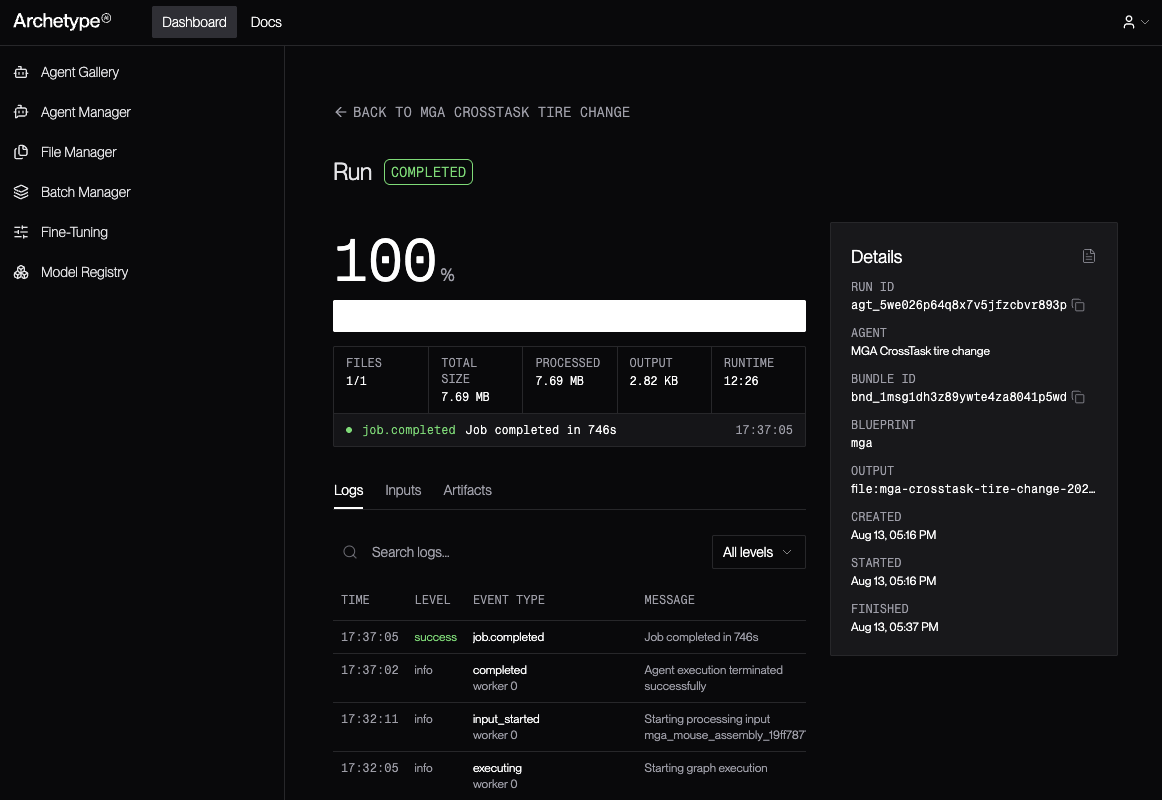The image size is (1162, 800).
Task: Select the 17:37:02 completed log row
Action: [569, 678]
